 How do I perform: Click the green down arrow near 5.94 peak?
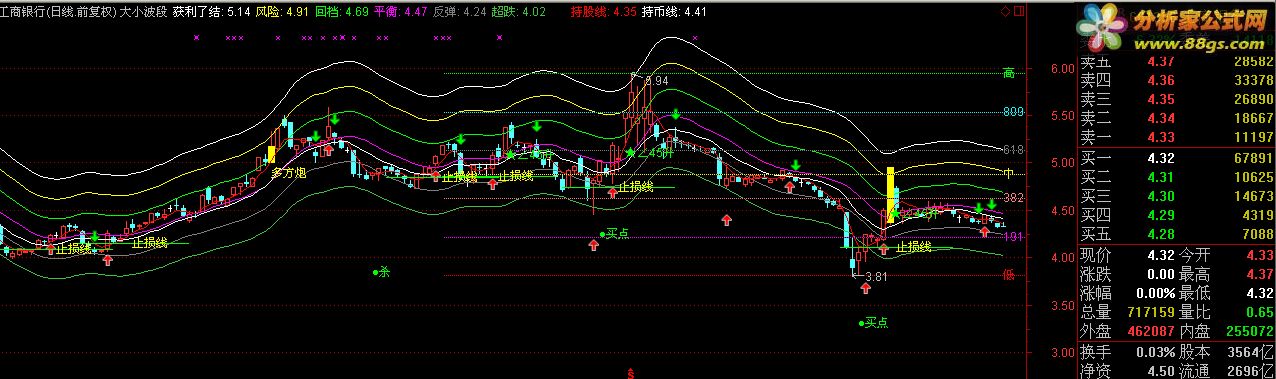pyautogui.click(x=676, y=115)
